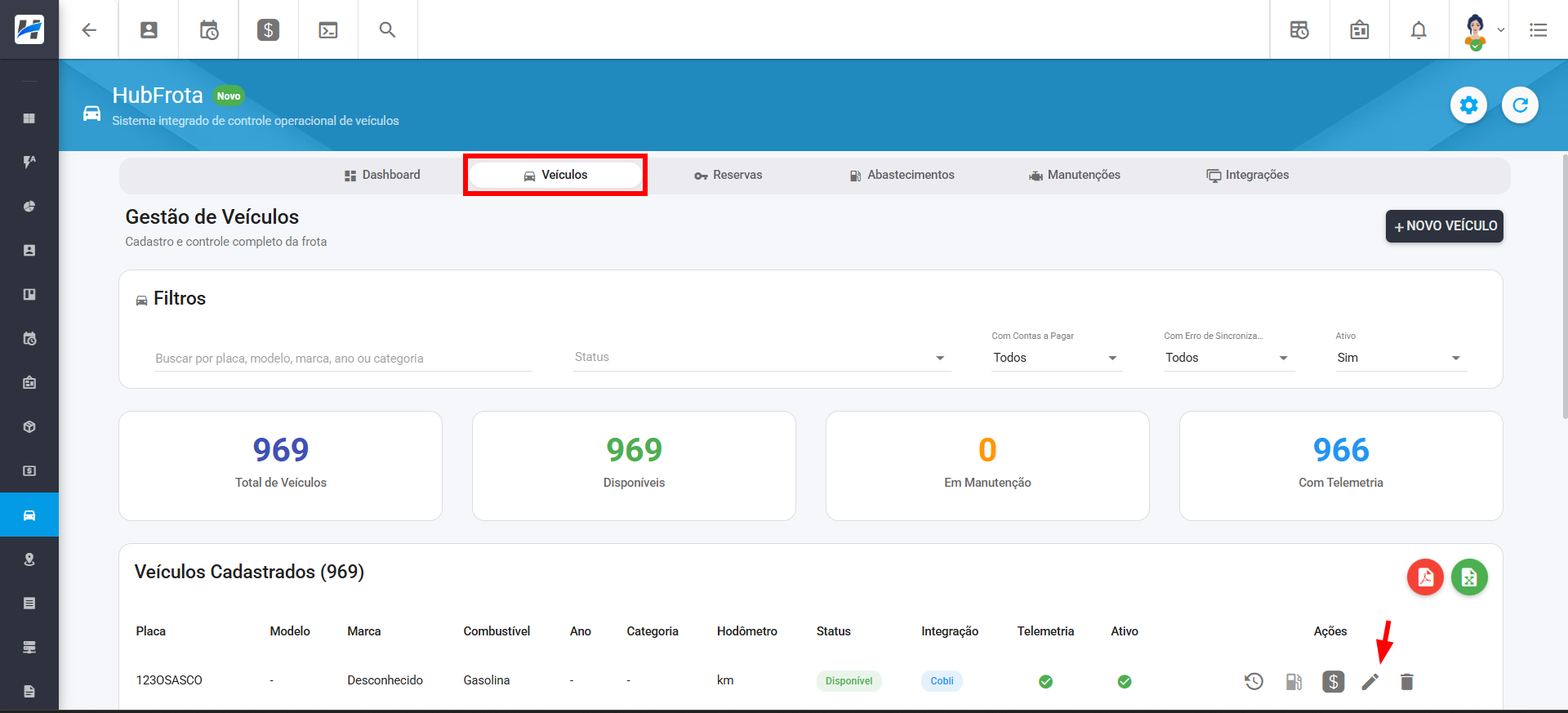This screenshot has height=713, width=1568.
Task: View history of vehicle 123OSASCO
Action: click(x=1254, y=681)
